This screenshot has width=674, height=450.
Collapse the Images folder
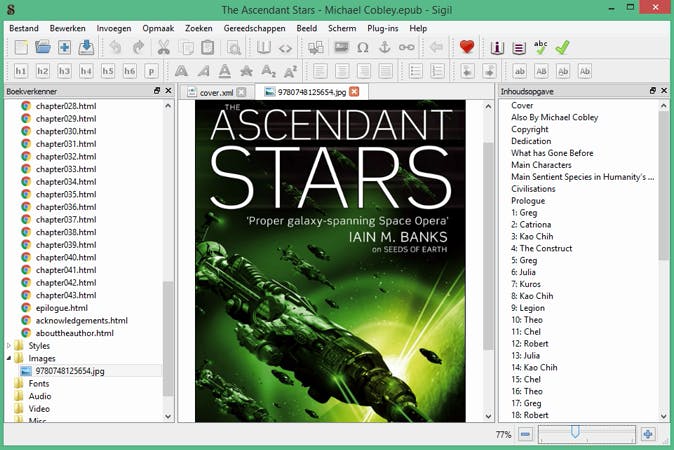click(9, 358)
